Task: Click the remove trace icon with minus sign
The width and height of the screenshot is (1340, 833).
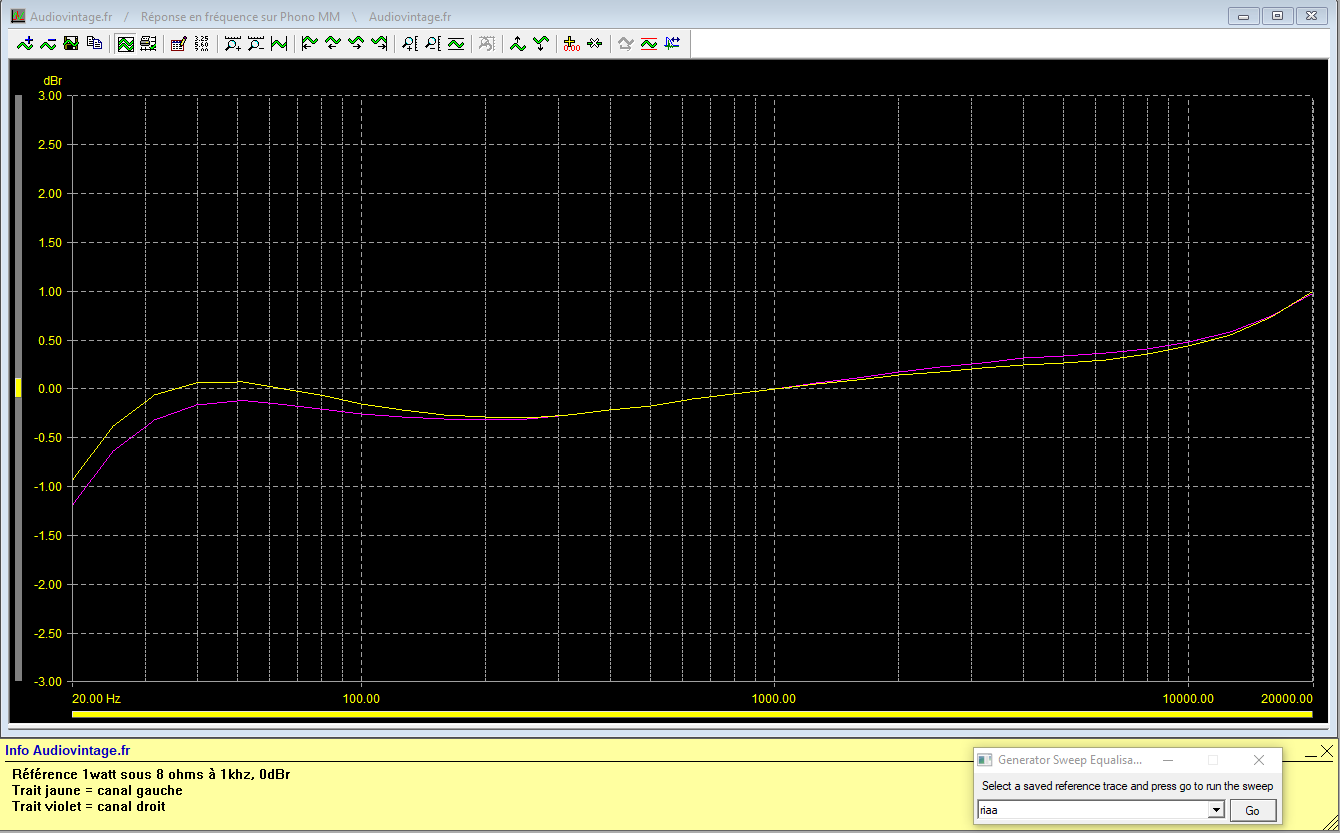Action: point(48,43)
